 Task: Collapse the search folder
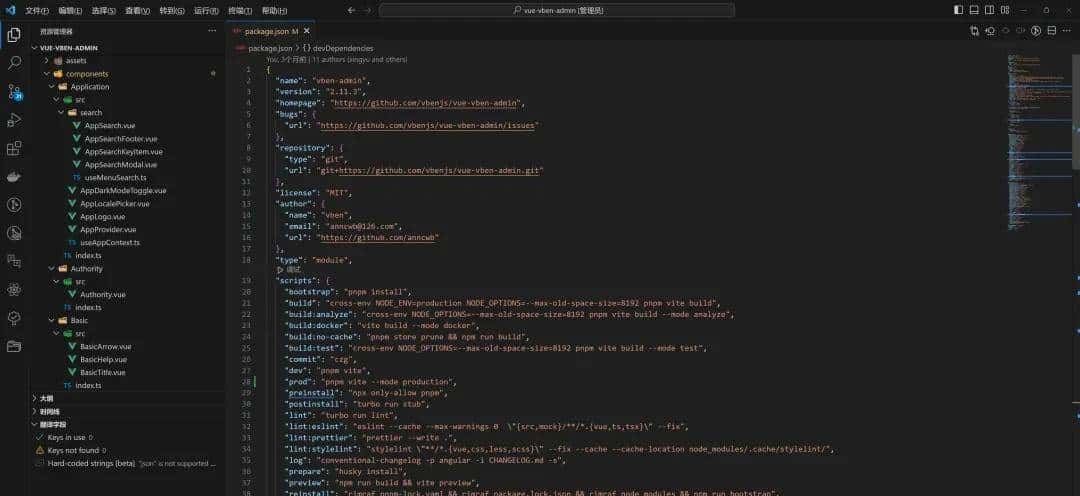point(127,112)
